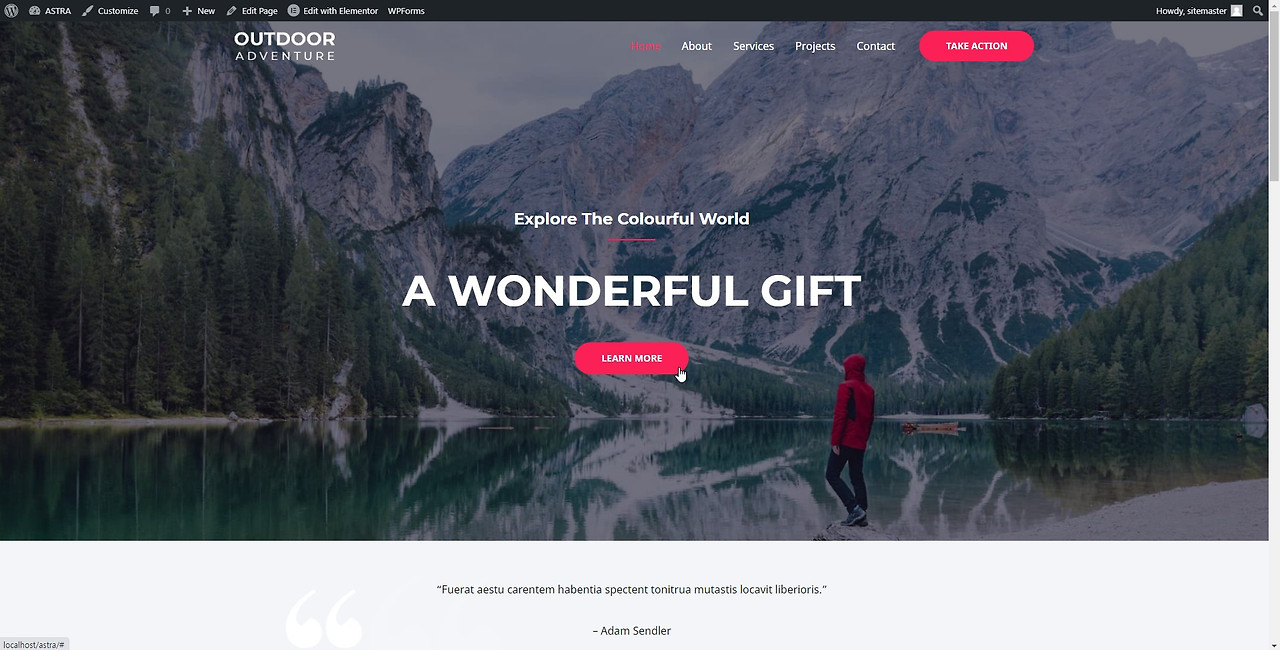This screenshot has width=1280, height=650.
Task: Click Edit Page pencil item
Action: pos(252,11)
